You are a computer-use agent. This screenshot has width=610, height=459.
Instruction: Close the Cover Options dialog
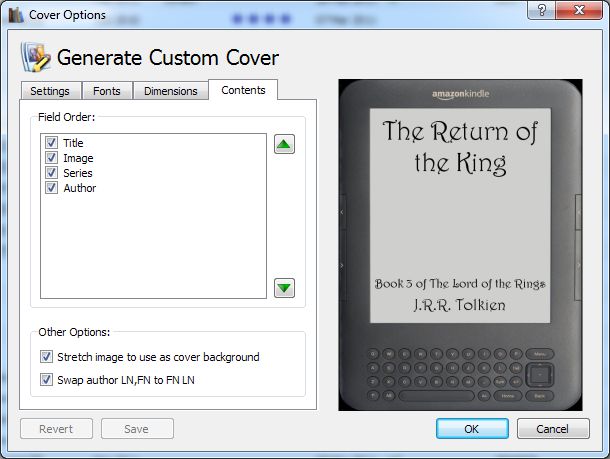click(x=579, y=10)
